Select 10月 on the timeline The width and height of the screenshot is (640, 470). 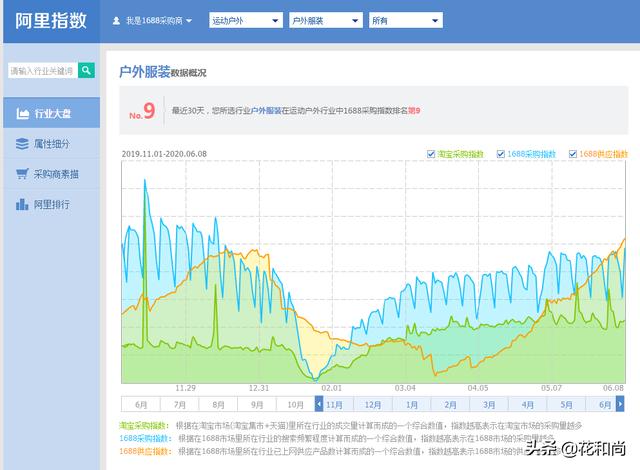pos(296,404)
